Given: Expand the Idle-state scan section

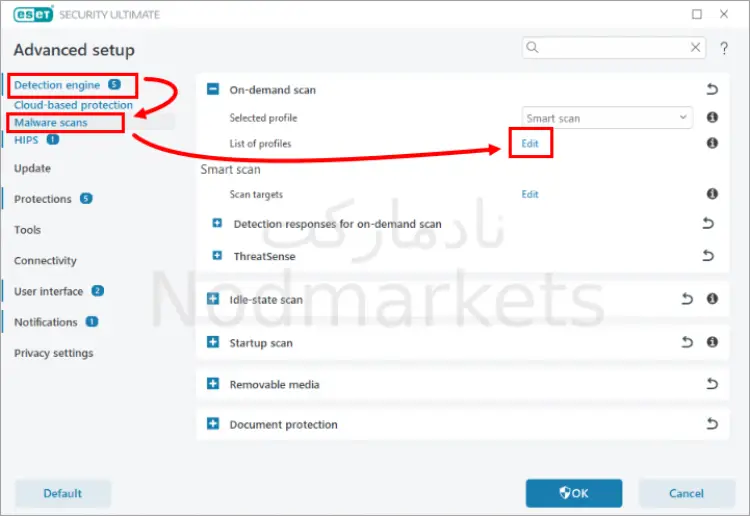Looking at the screenshot, I should tap(213, 299).
